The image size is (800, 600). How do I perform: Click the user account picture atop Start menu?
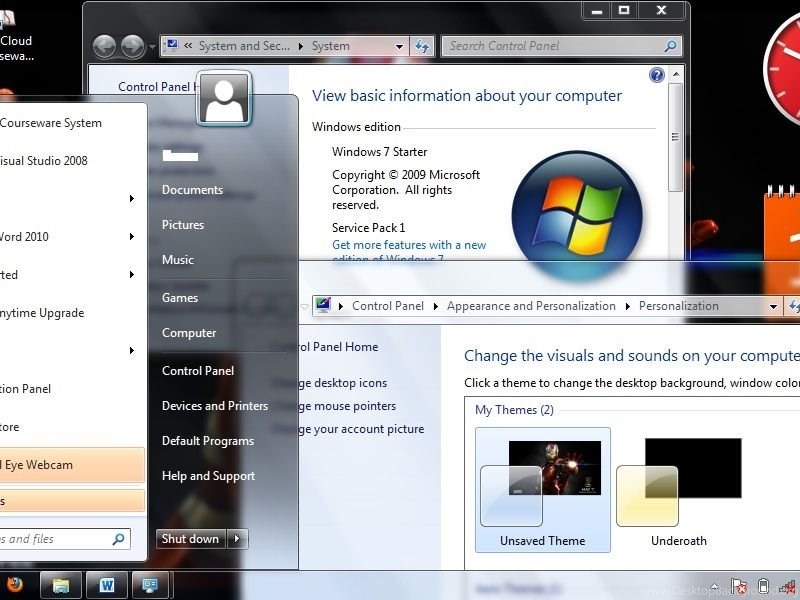point(224,98)
